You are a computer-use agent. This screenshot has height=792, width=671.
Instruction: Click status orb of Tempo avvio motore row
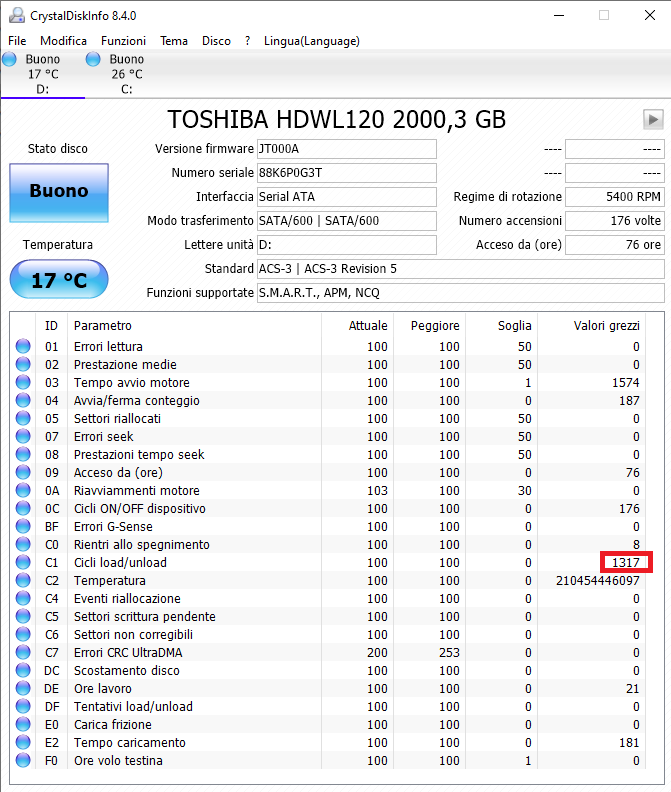pyautogui.click(x=23, y=382)
